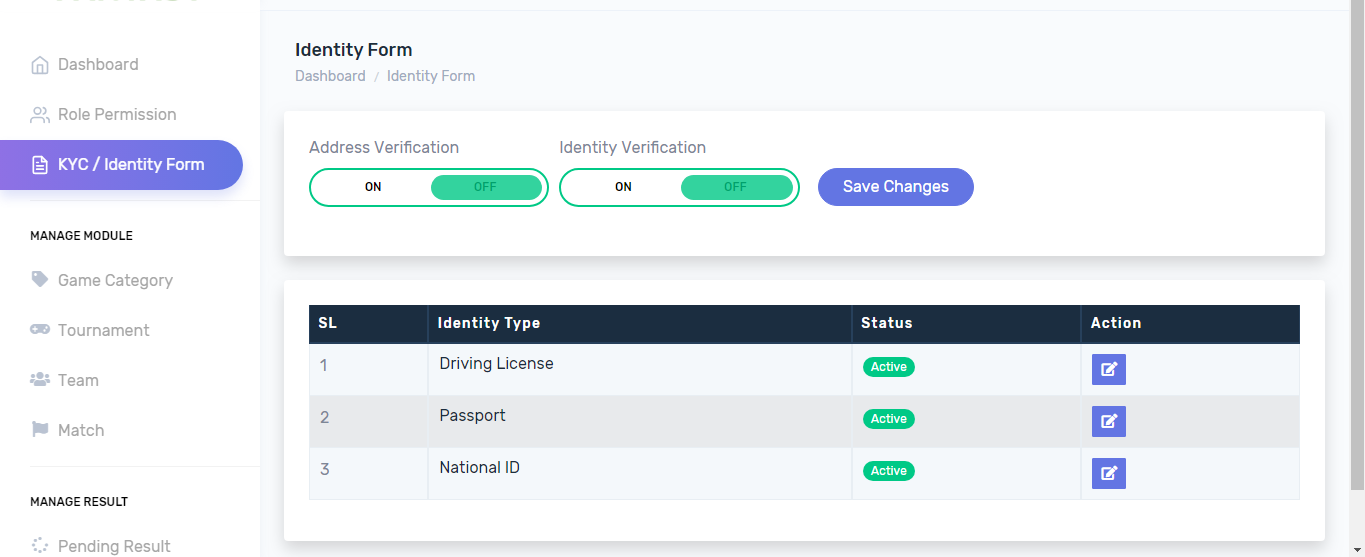Click the Identity Type column header
This screenshot has width=1365, height=557.
point(489,323)
